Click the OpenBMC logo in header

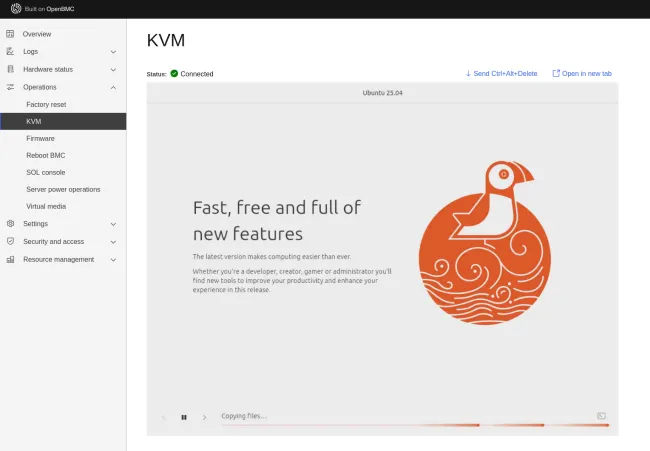(15, 9)
